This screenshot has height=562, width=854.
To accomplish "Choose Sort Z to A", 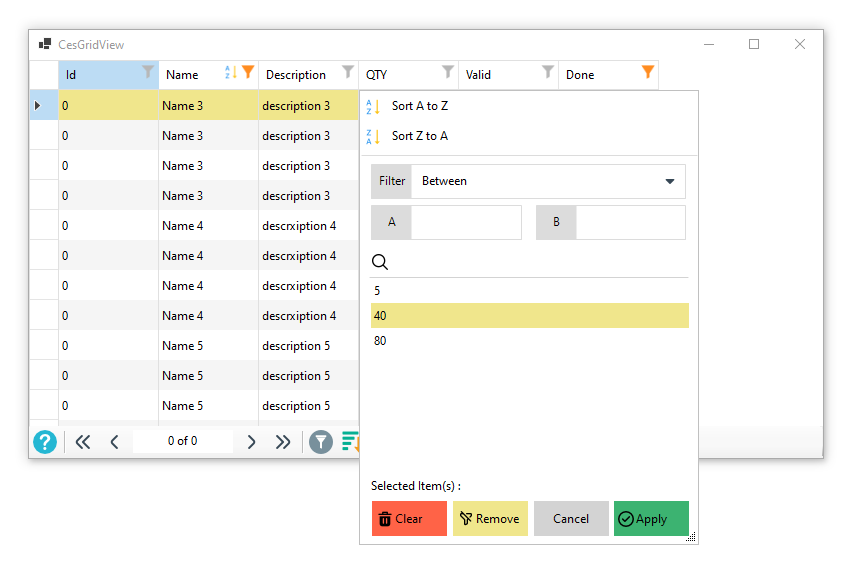I will pos(419,136).
